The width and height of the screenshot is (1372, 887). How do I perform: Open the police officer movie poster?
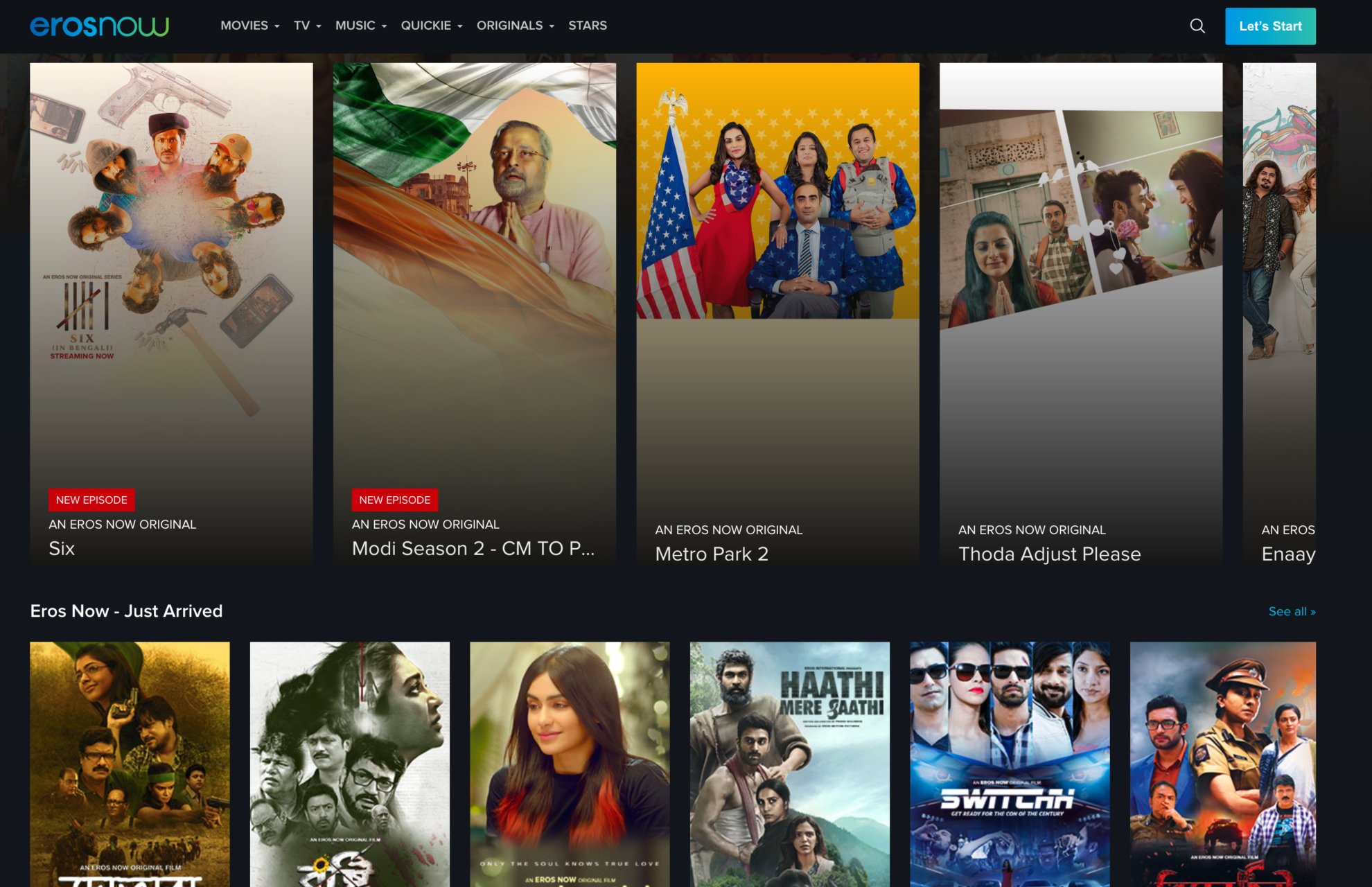coord(1222,762)
